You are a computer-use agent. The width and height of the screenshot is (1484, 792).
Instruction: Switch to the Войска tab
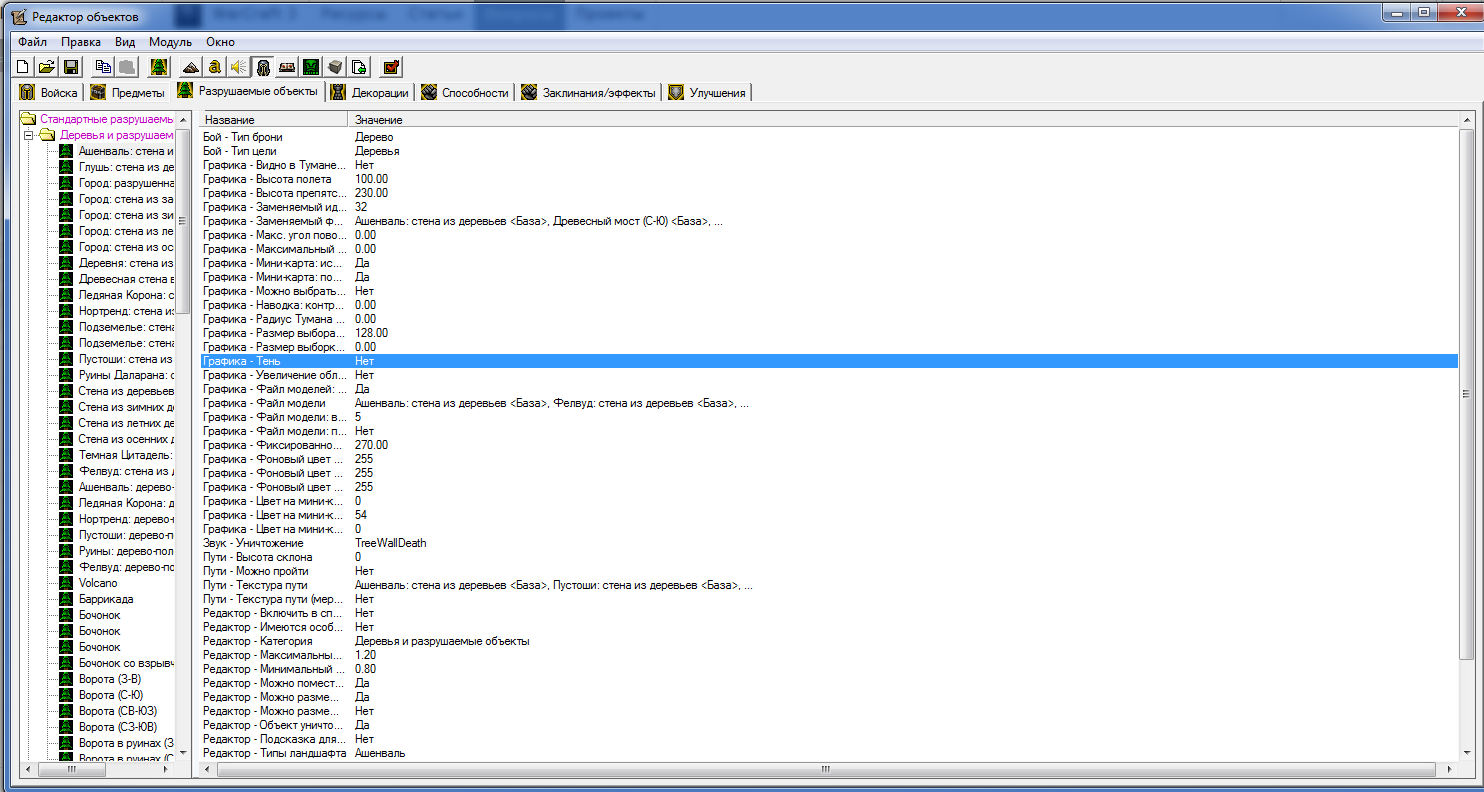click(49, 93)
